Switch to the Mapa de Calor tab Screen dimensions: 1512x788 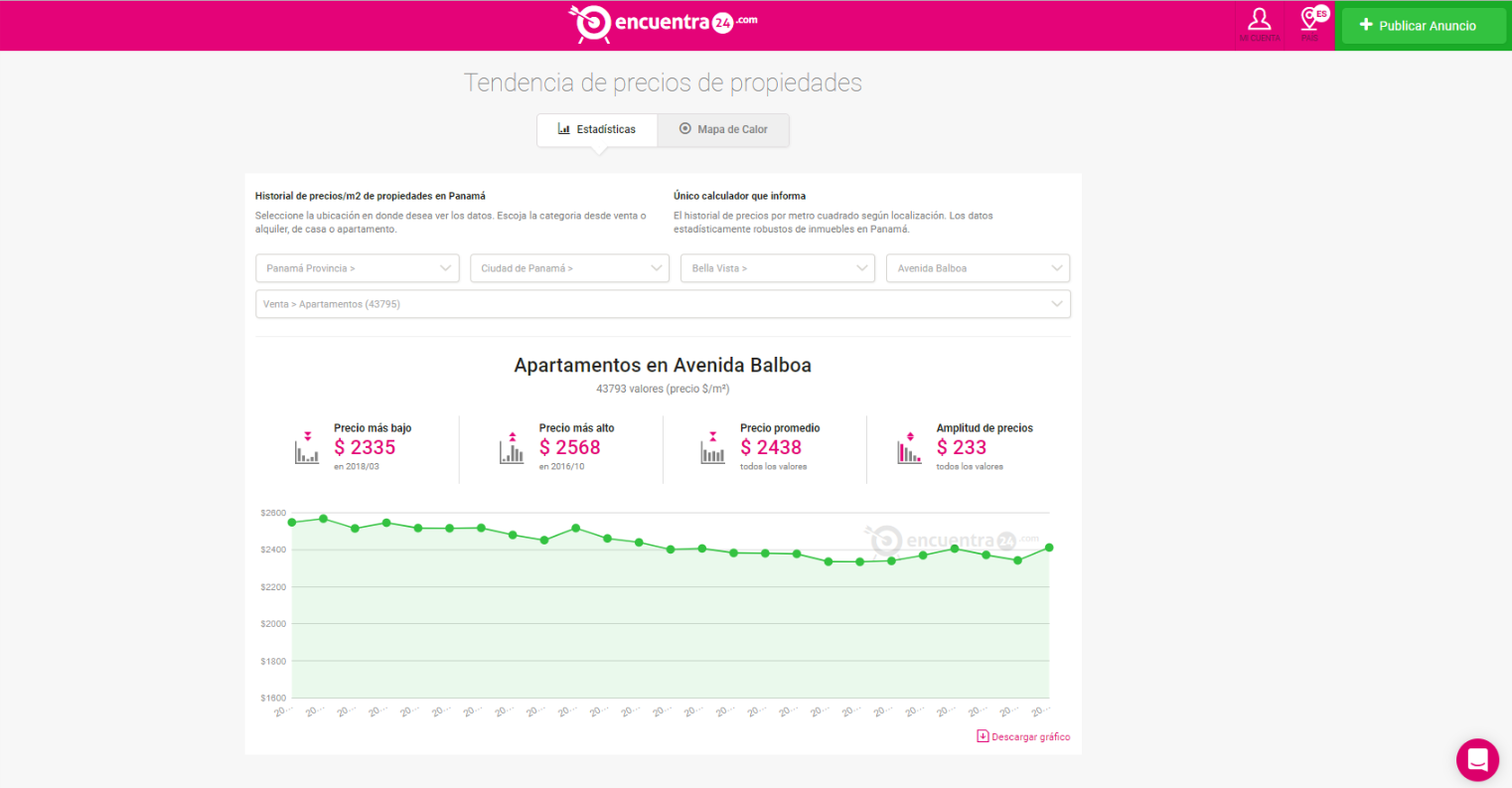pos(723,129)
